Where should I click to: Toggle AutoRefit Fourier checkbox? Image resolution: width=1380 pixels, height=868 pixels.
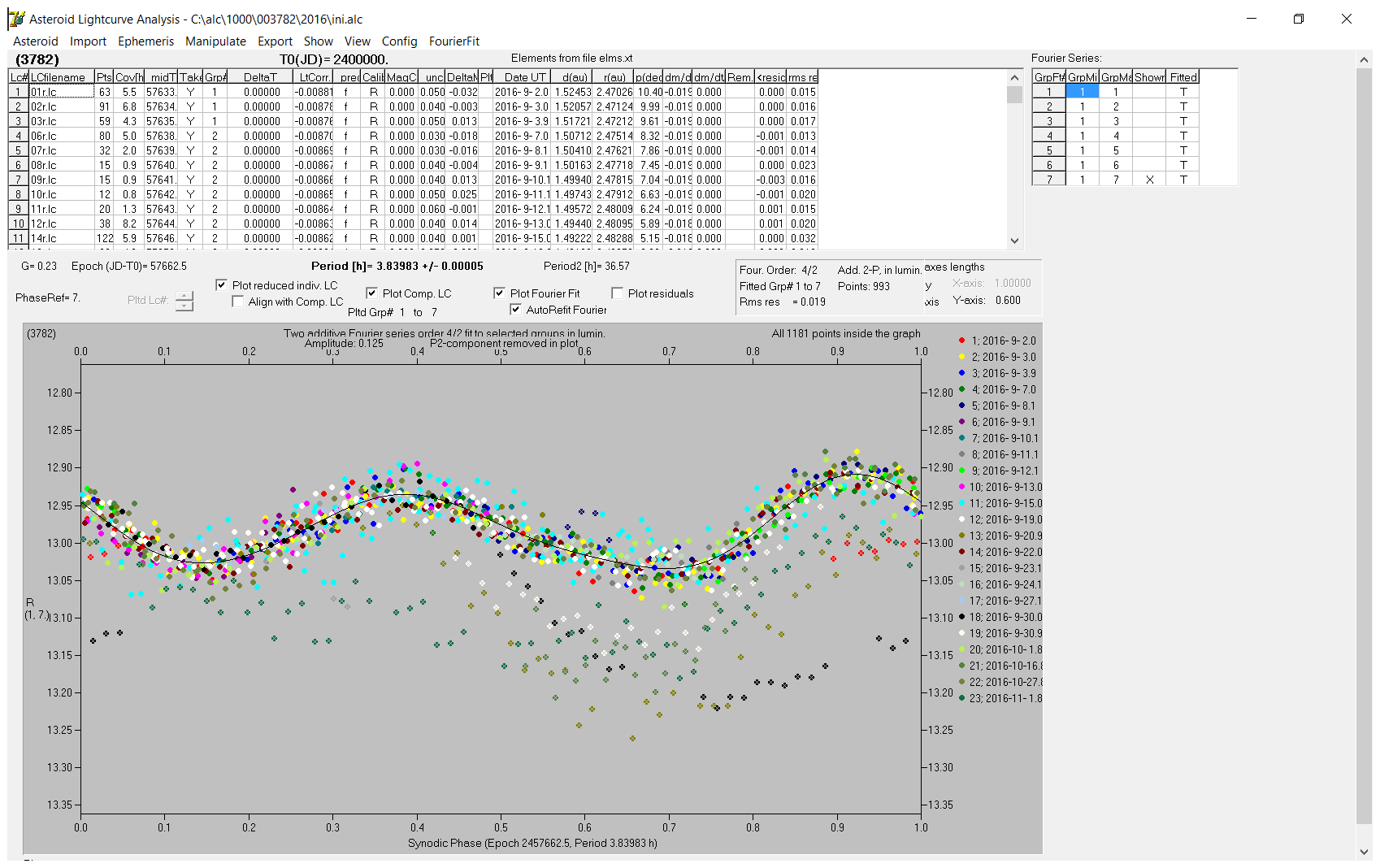(x=515, y=310)
